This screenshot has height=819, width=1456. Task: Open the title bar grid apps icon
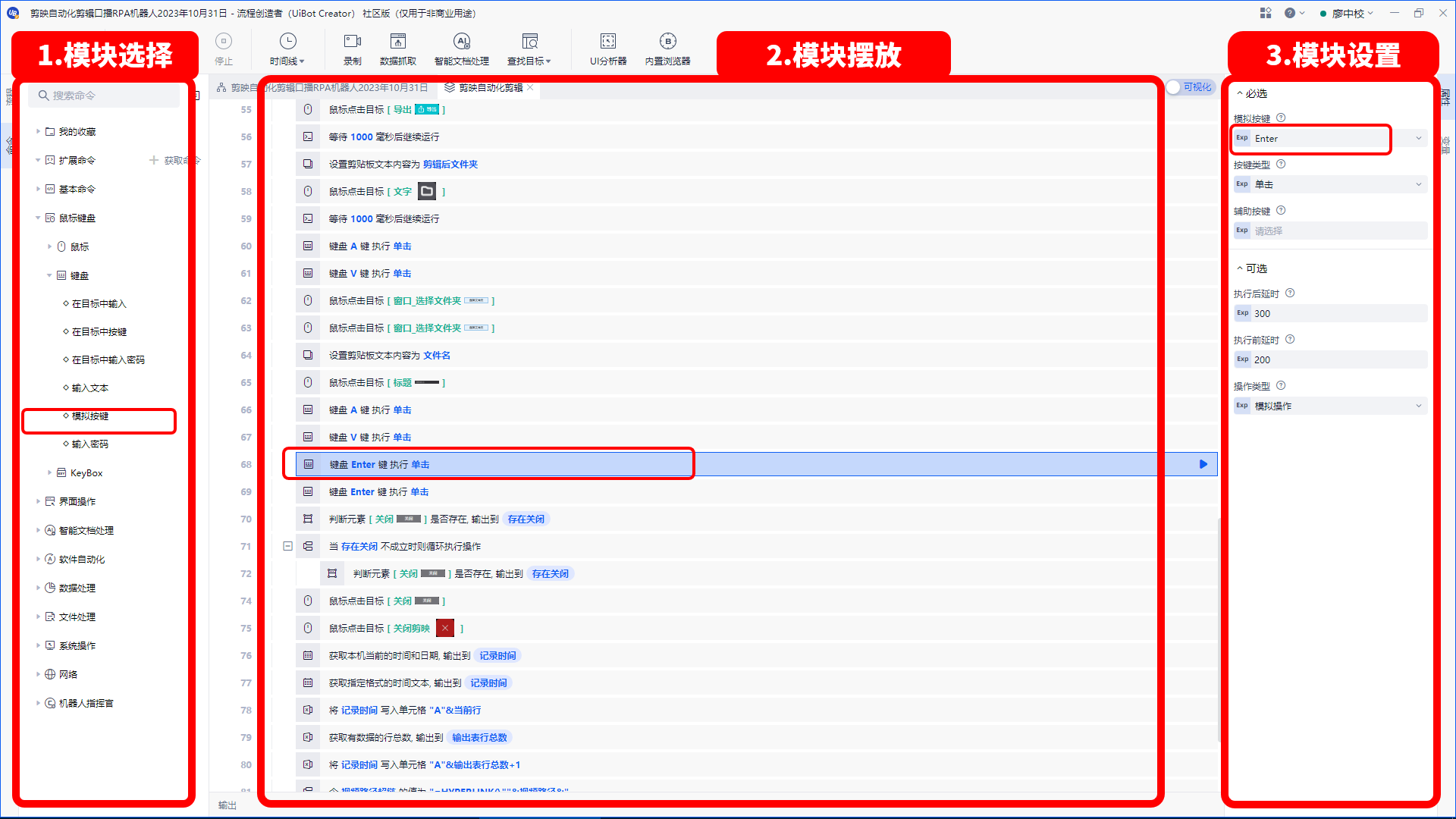click(1266, 13)
